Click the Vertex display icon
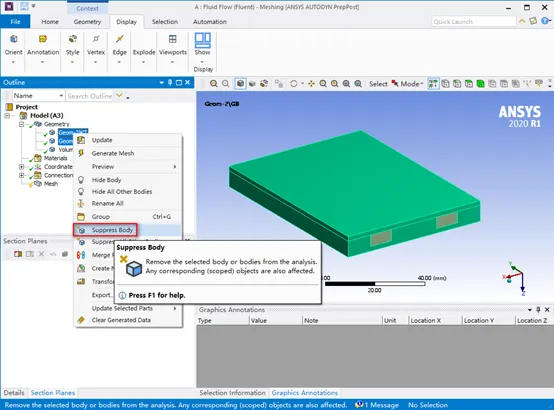 coord(96,39)
